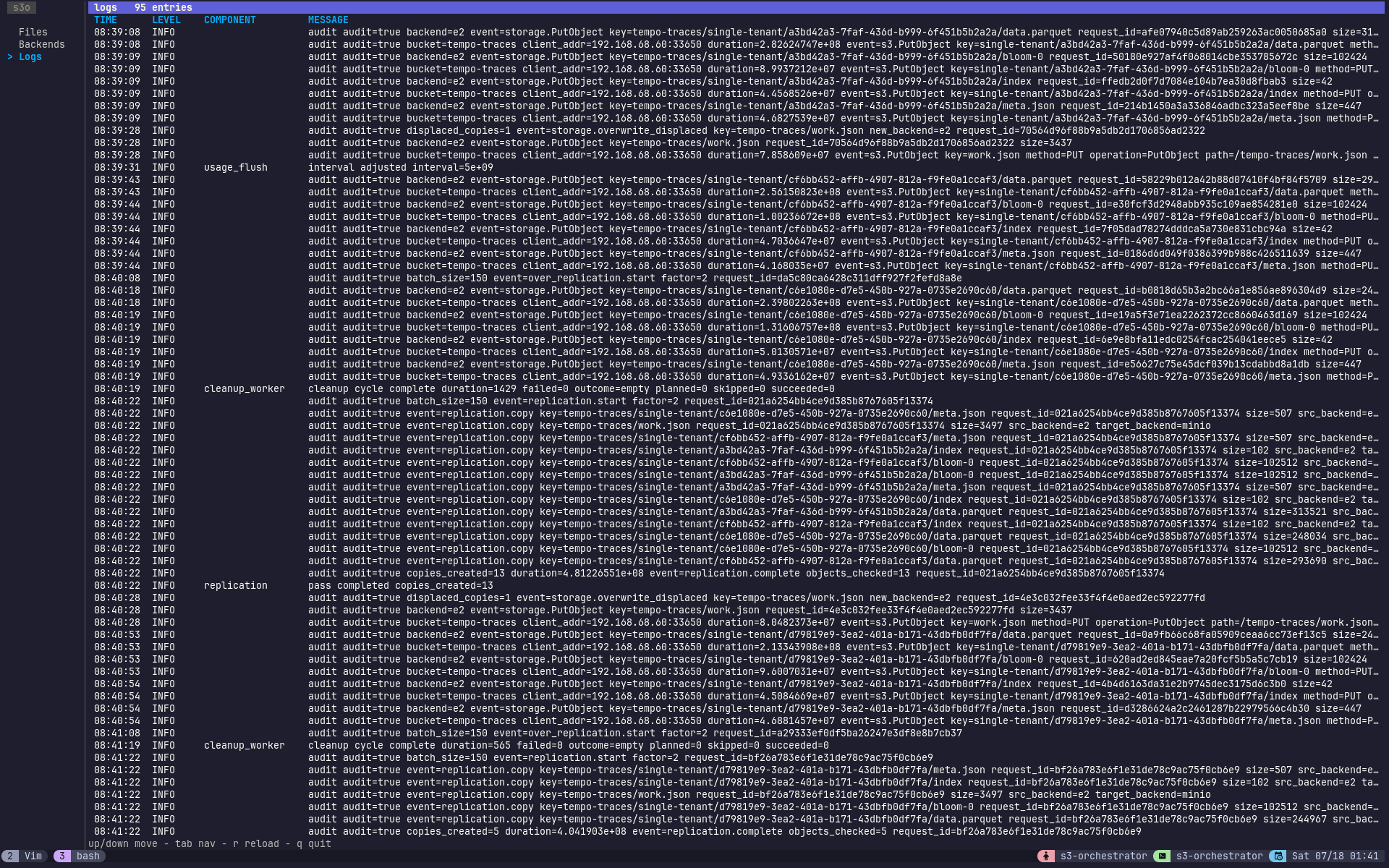1389x868 pixels.
Task: Select 'pass completed copies_created=13' message
Action: click(x=401, y=586)
